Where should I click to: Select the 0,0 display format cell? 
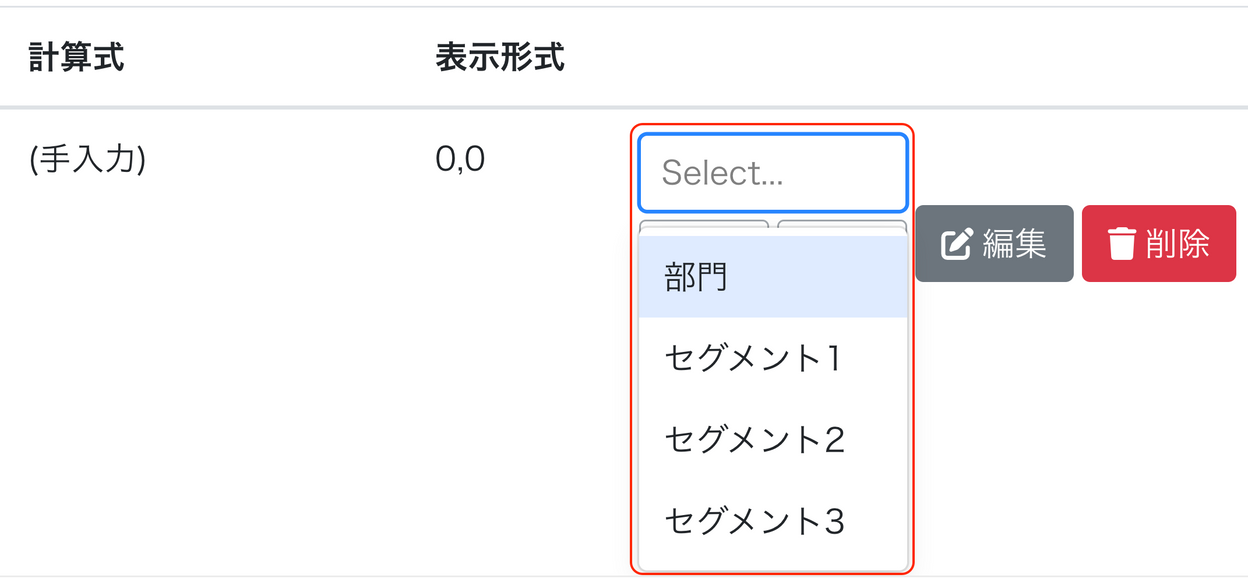click(x=460, y=159)
